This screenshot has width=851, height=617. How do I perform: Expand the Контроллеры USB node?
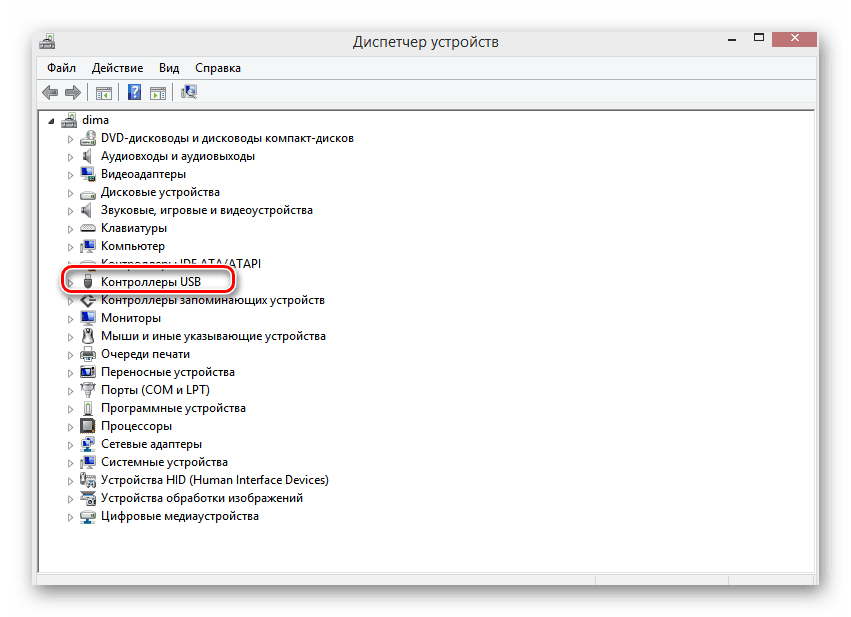[70, 282]
